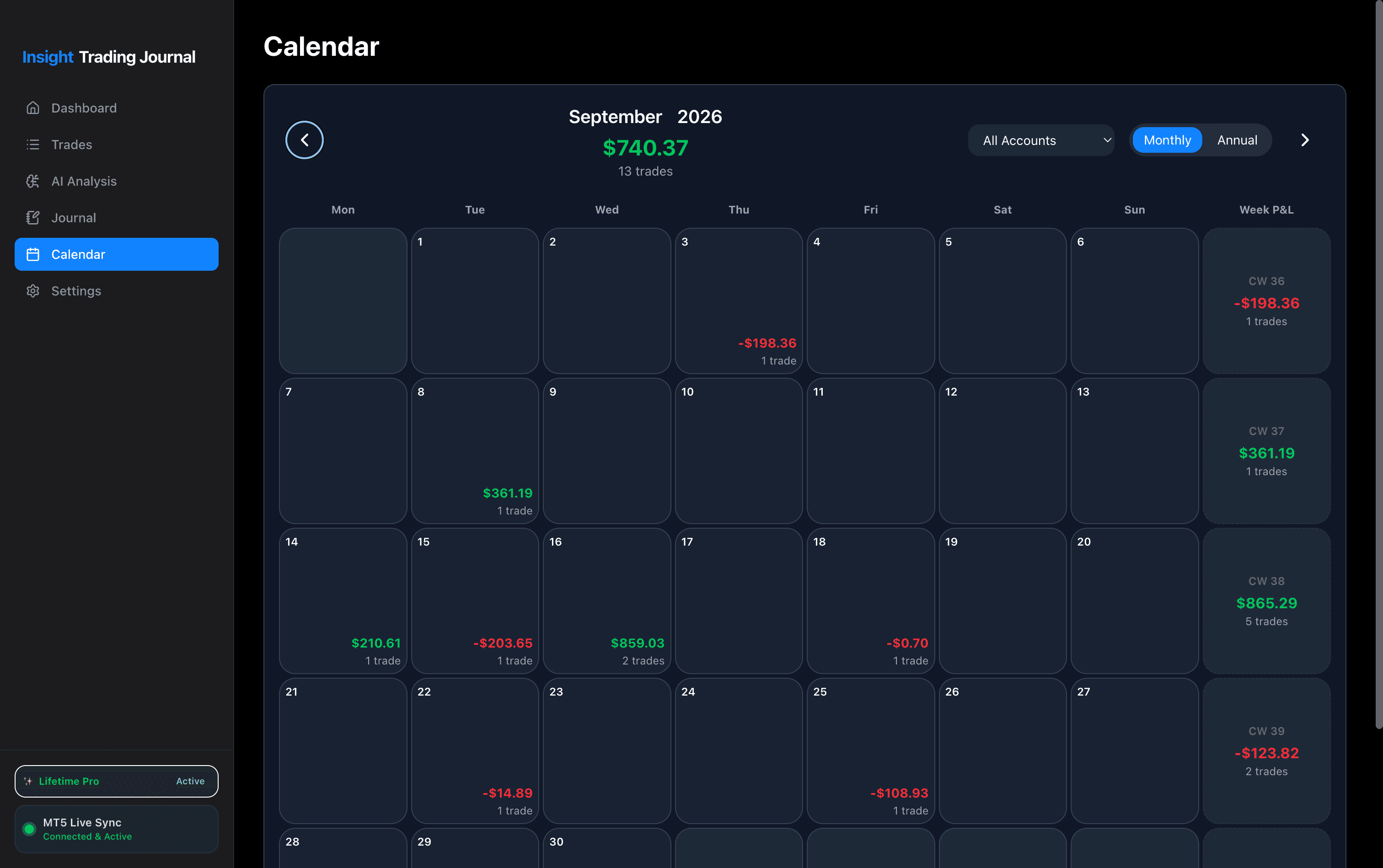1383x868 pixels.
Task: Open September 8 with $361.19 profit
Action: tap(475, 450)
